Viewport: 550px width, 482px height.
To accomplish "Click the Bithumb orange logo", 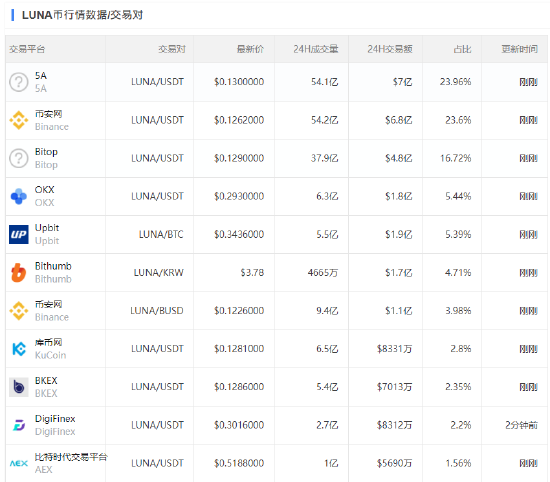I will click(19, 273).
